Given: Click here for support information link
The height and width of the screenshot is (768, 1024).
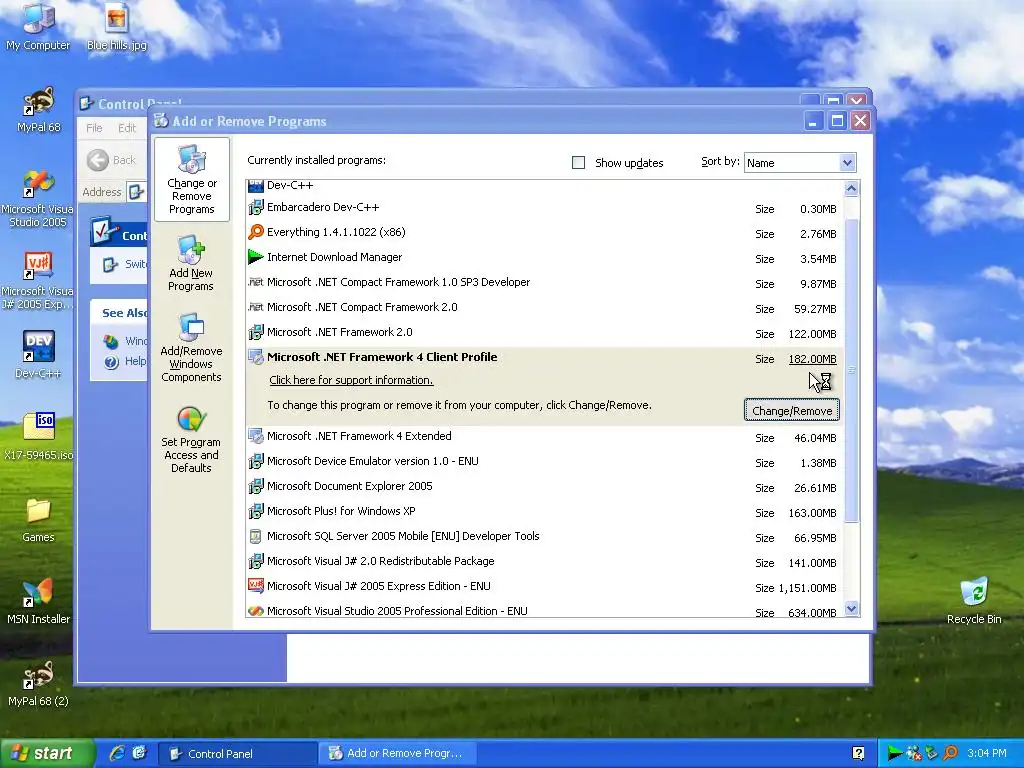Looking at the screenshot, I should (x=351, y=380).
